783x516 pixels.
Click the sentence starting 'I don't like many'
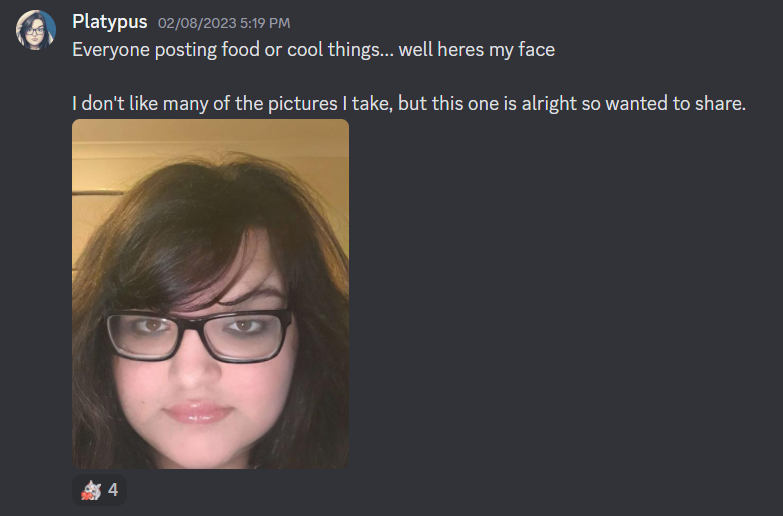409,104
